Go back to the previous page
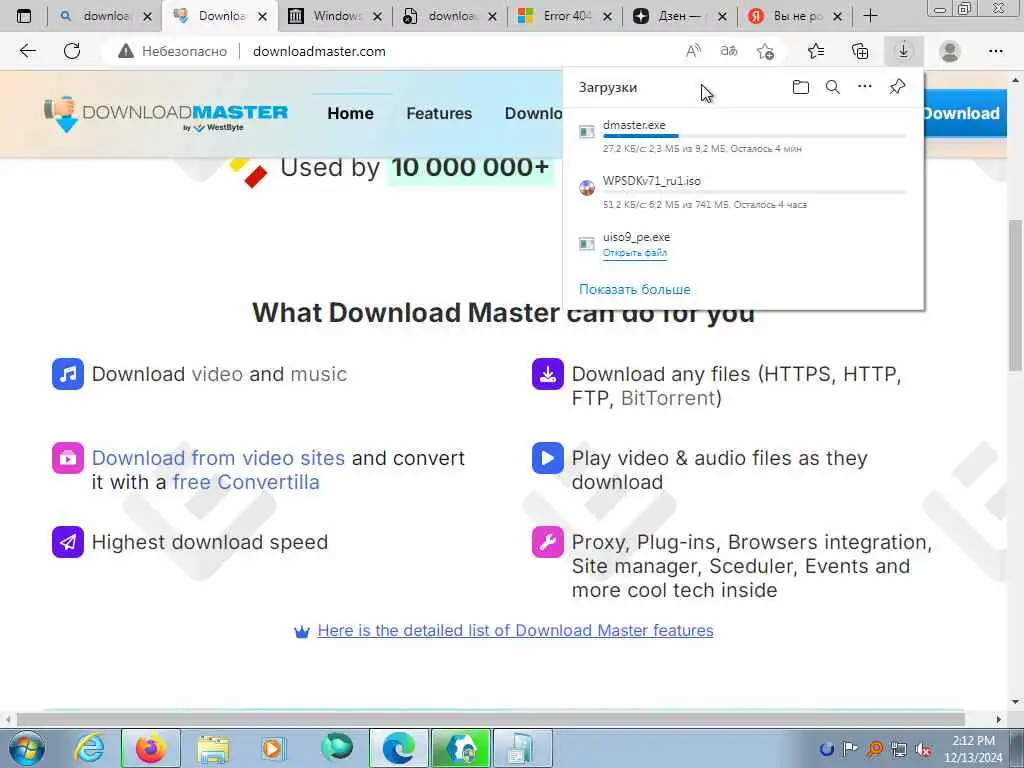The height and width of the screenshot is (768, 1024). point(27,51)
